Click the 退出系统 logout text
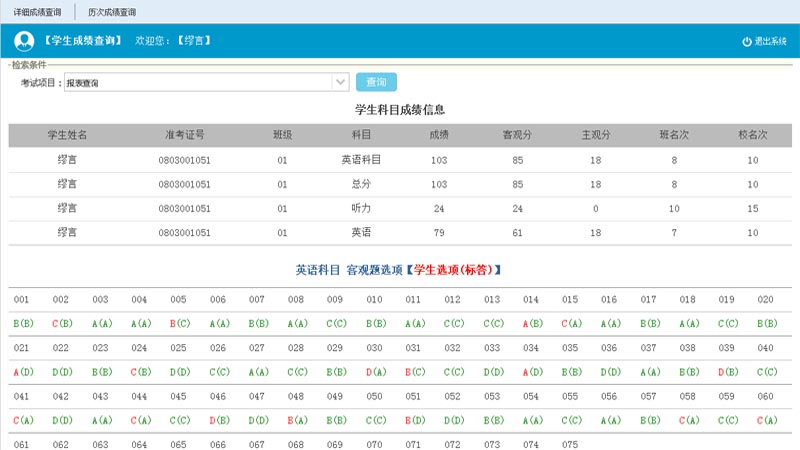Screen dimensions: 800x450 [x=771, y=41]
